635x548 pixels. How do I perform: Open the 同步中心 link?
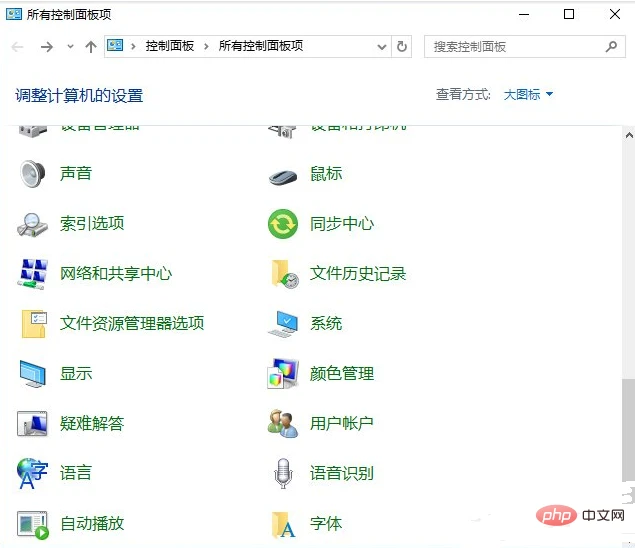[x=342, y=223]
